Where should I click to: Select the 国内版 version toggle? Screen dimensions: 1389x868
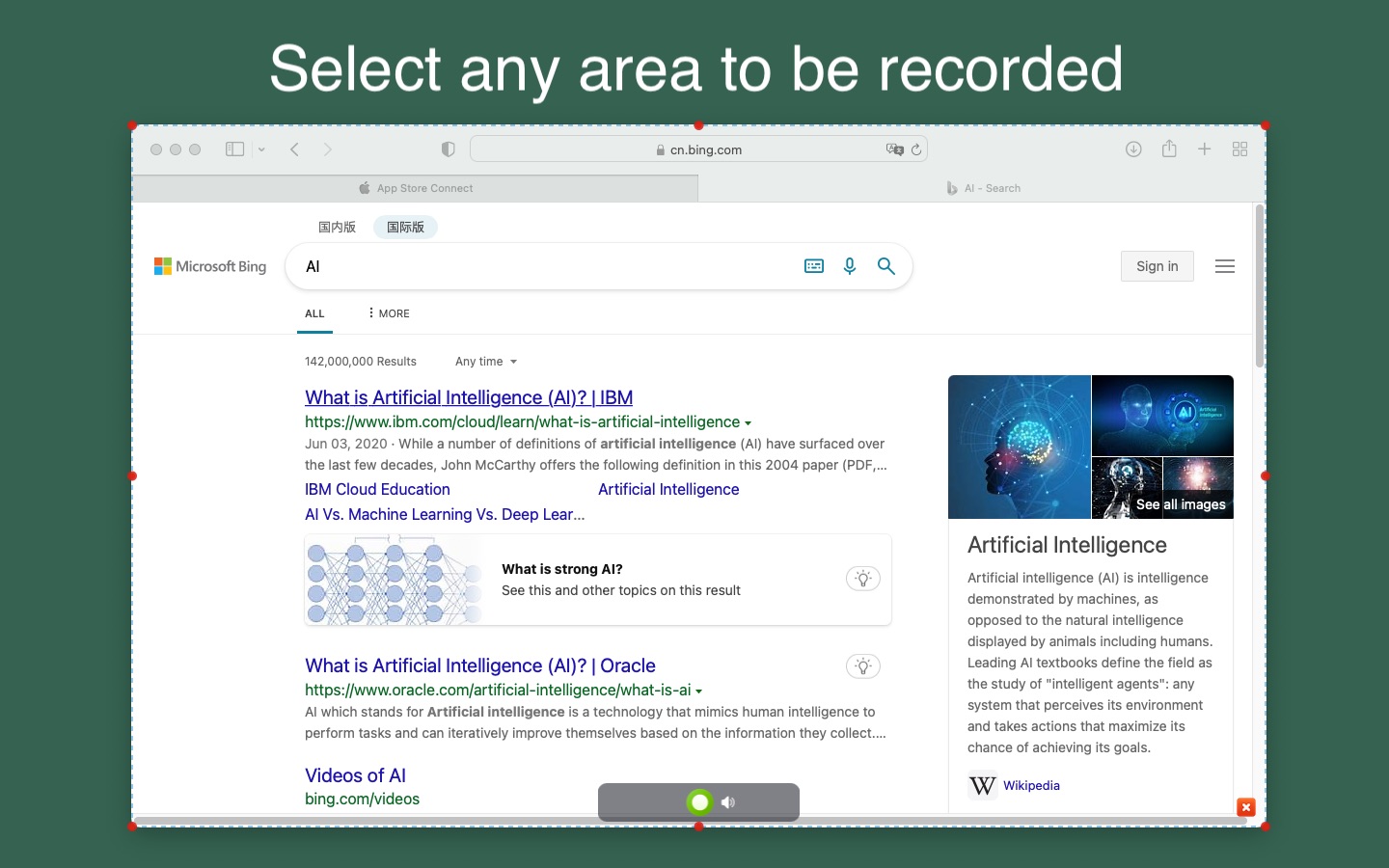click(x=338, y=228)
